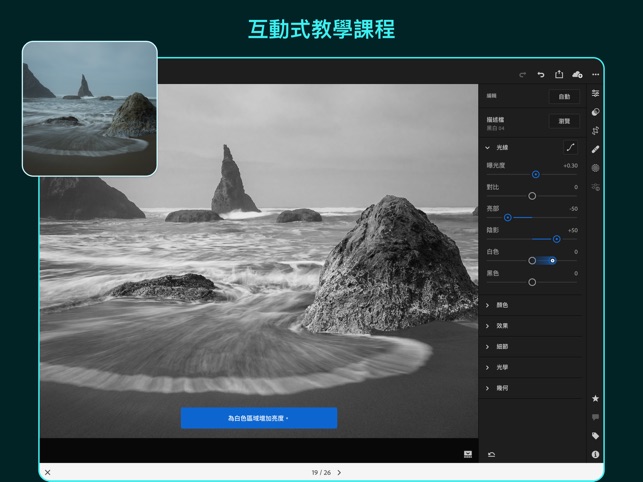Collapse the 光線 (Light) section
Viewport: 643px width, 482px height.
488,148
